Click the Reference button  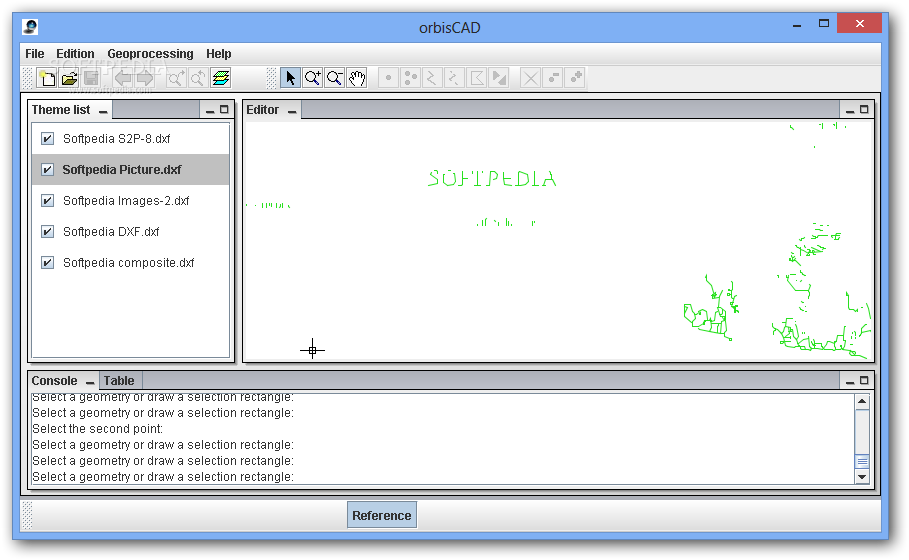(381, 515)
